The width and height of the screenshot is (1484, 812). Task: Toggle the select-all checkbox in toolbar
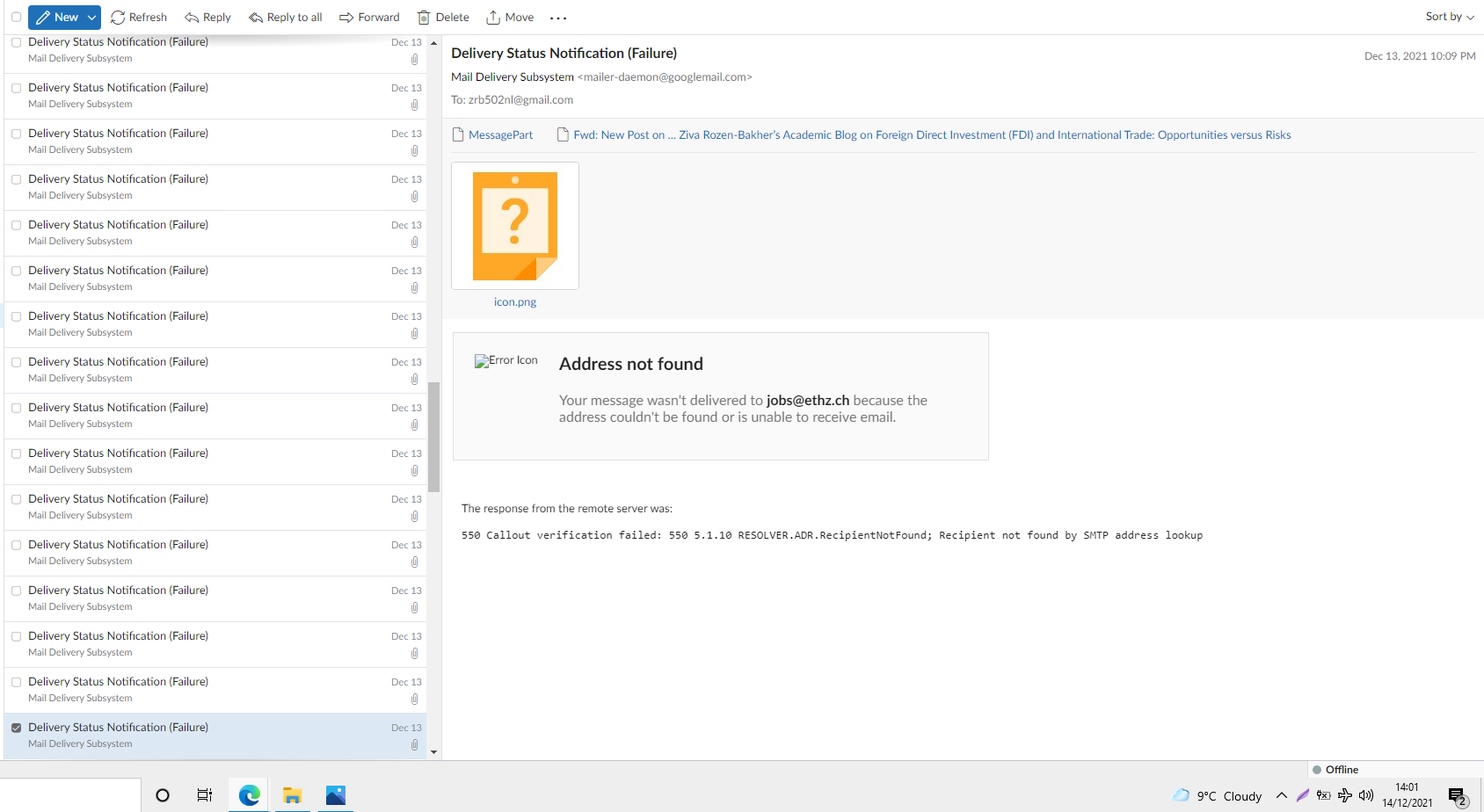[16, 17]
